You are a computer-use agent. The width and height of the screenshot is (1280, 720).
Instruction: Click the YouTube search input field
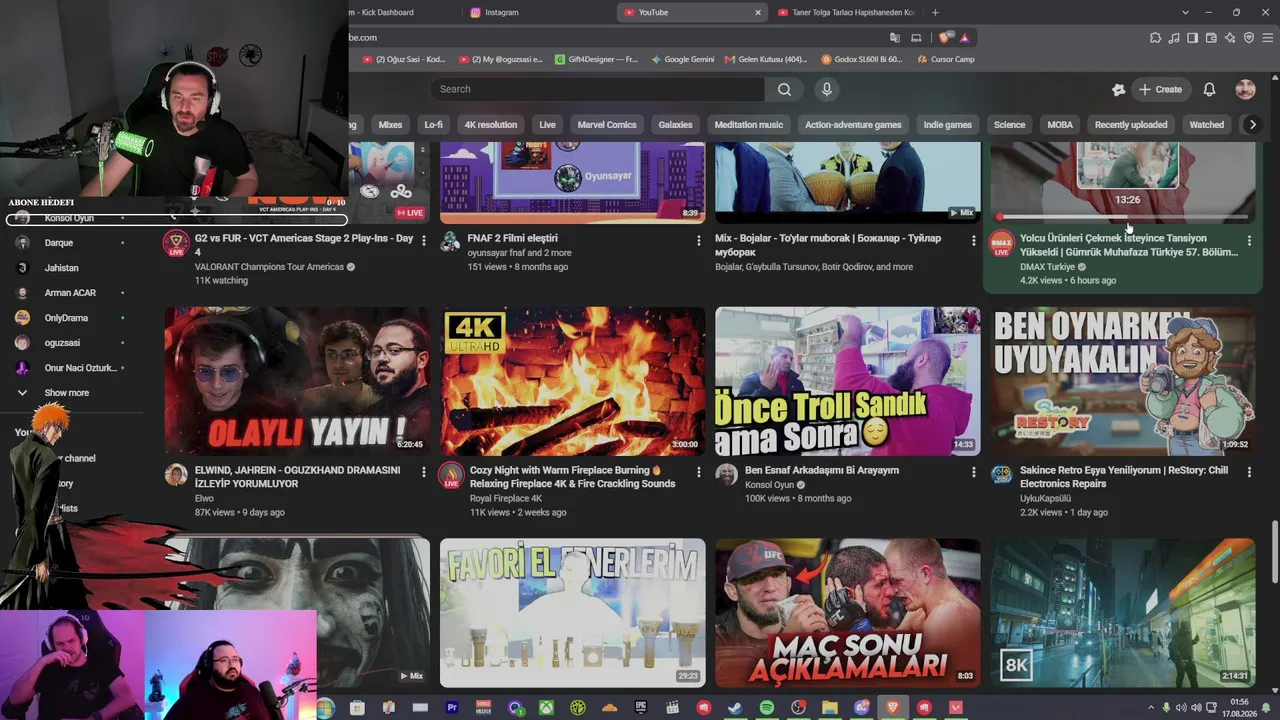[x=598, y=89]
